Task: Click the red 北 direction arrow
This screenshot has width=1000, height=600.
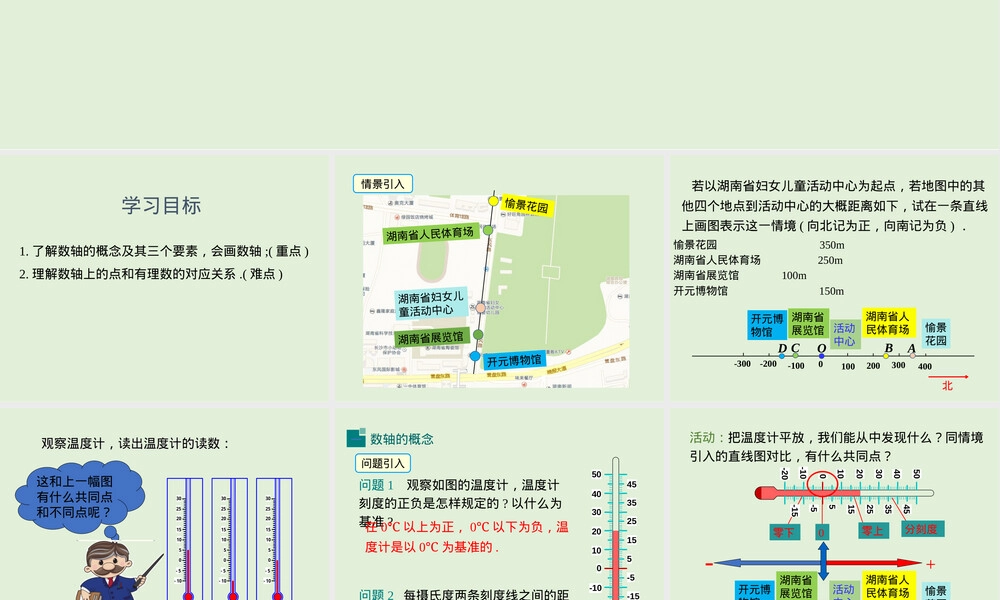Action: 948,377
